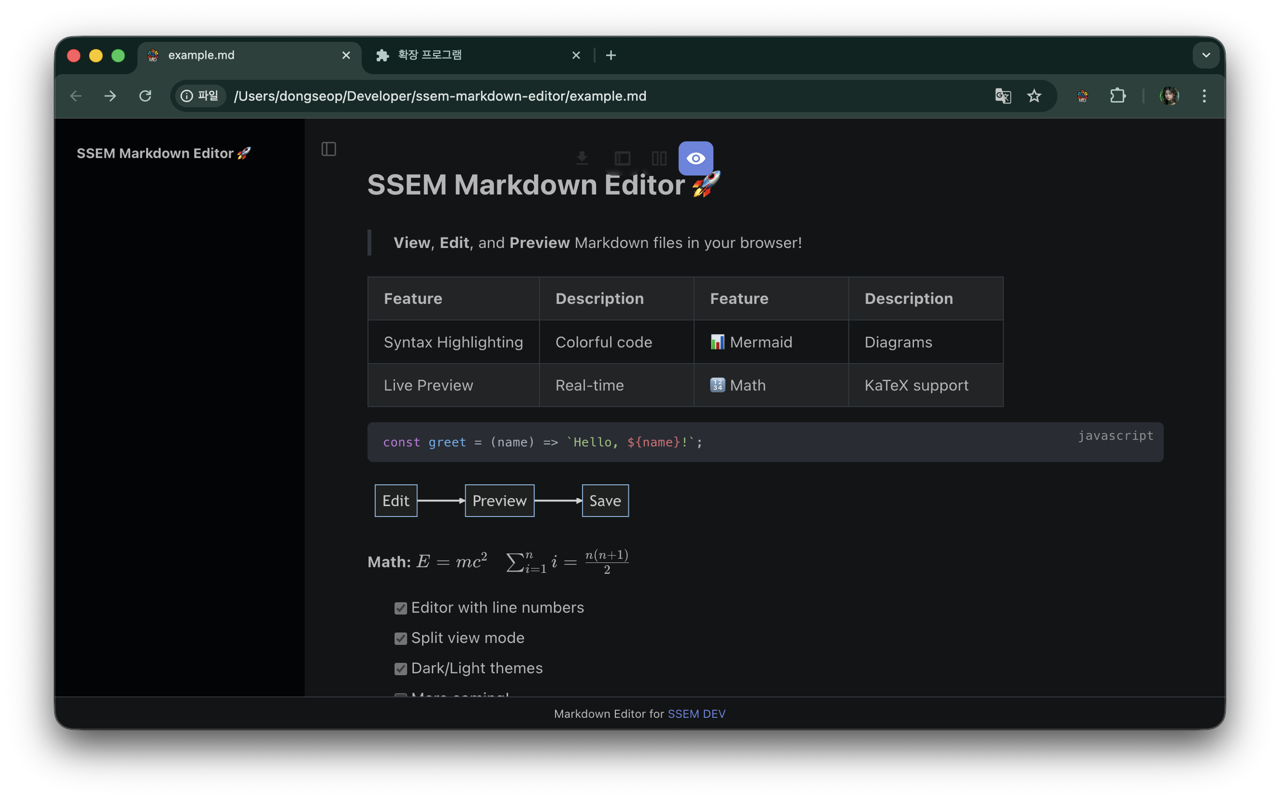Toggle 'Dark/Light themes' checkbox
Viewport: 1280px width, 800px height.
[400, 669]
